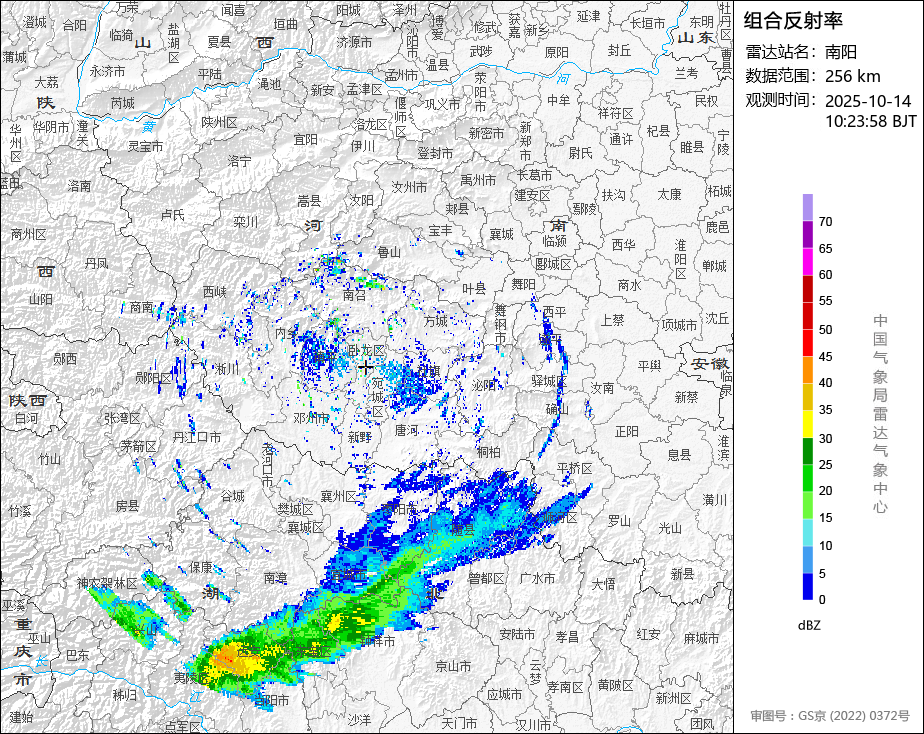Viewport: 924px width, 734px height.
Task: Click the 丹凤 map label
Action: pos(96,263)
